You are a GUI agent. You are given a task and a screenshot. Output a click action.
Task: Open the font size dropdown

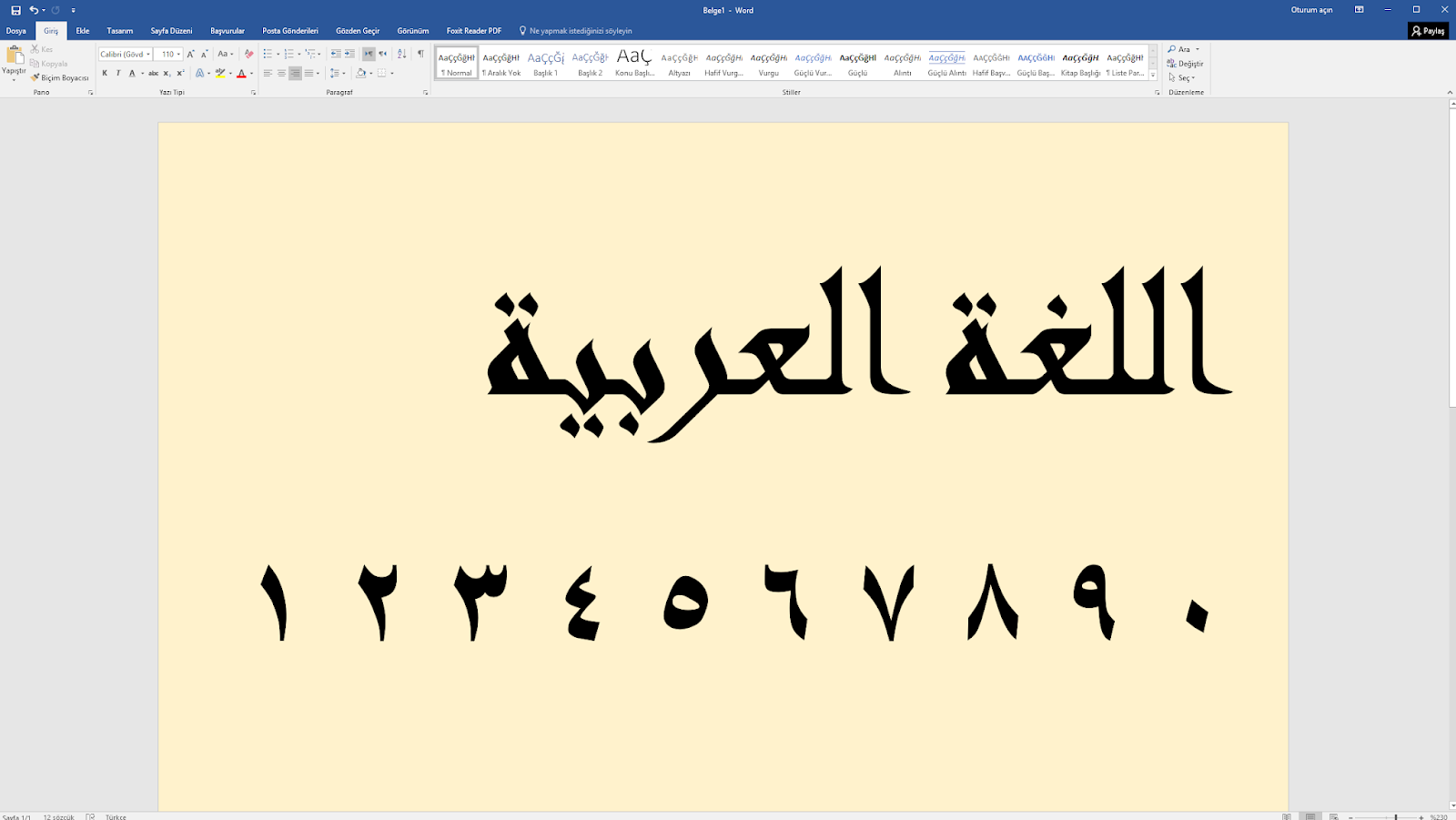tap(178, 54)
